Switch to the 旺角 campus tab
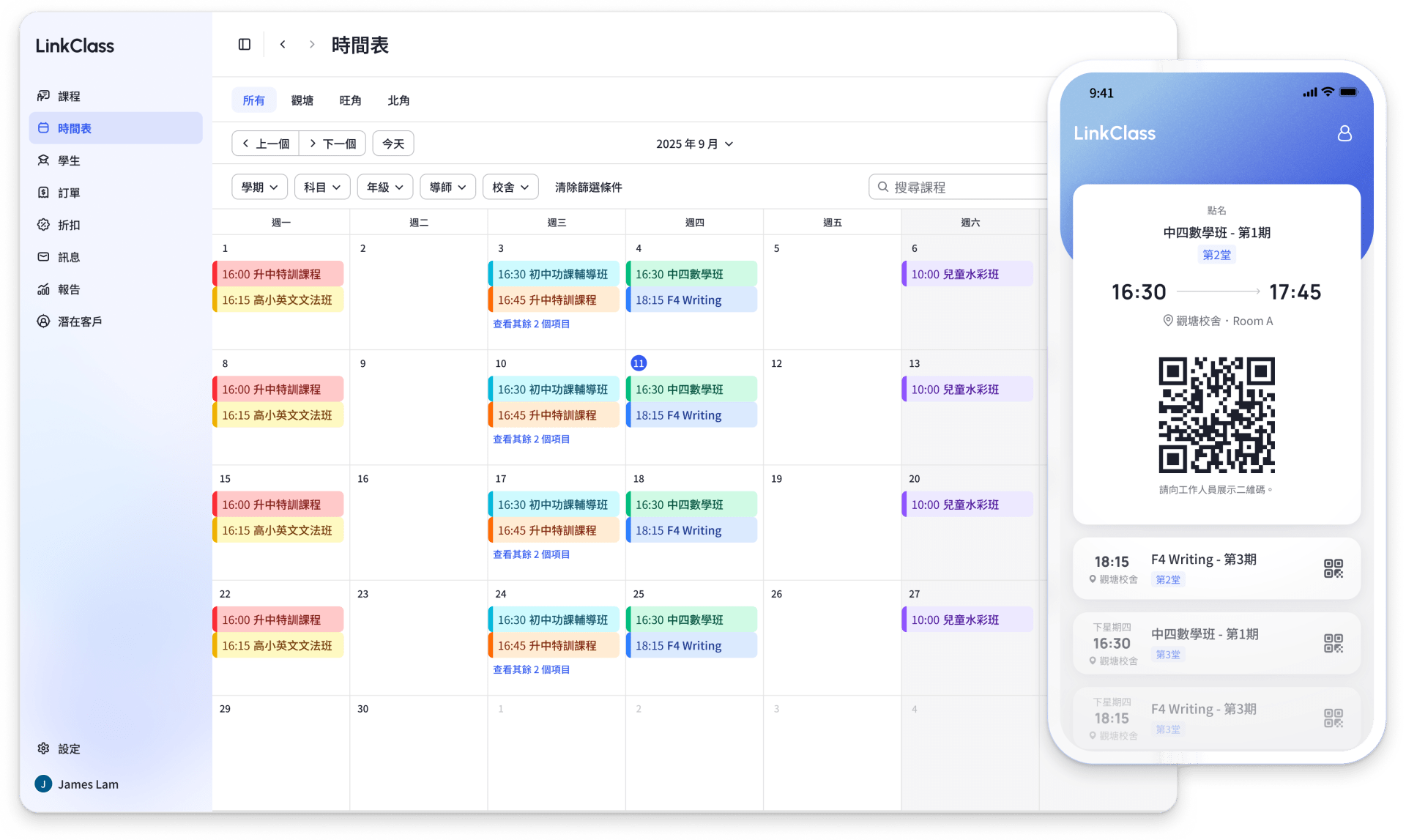1406x840 pixels. coord(351,100)
